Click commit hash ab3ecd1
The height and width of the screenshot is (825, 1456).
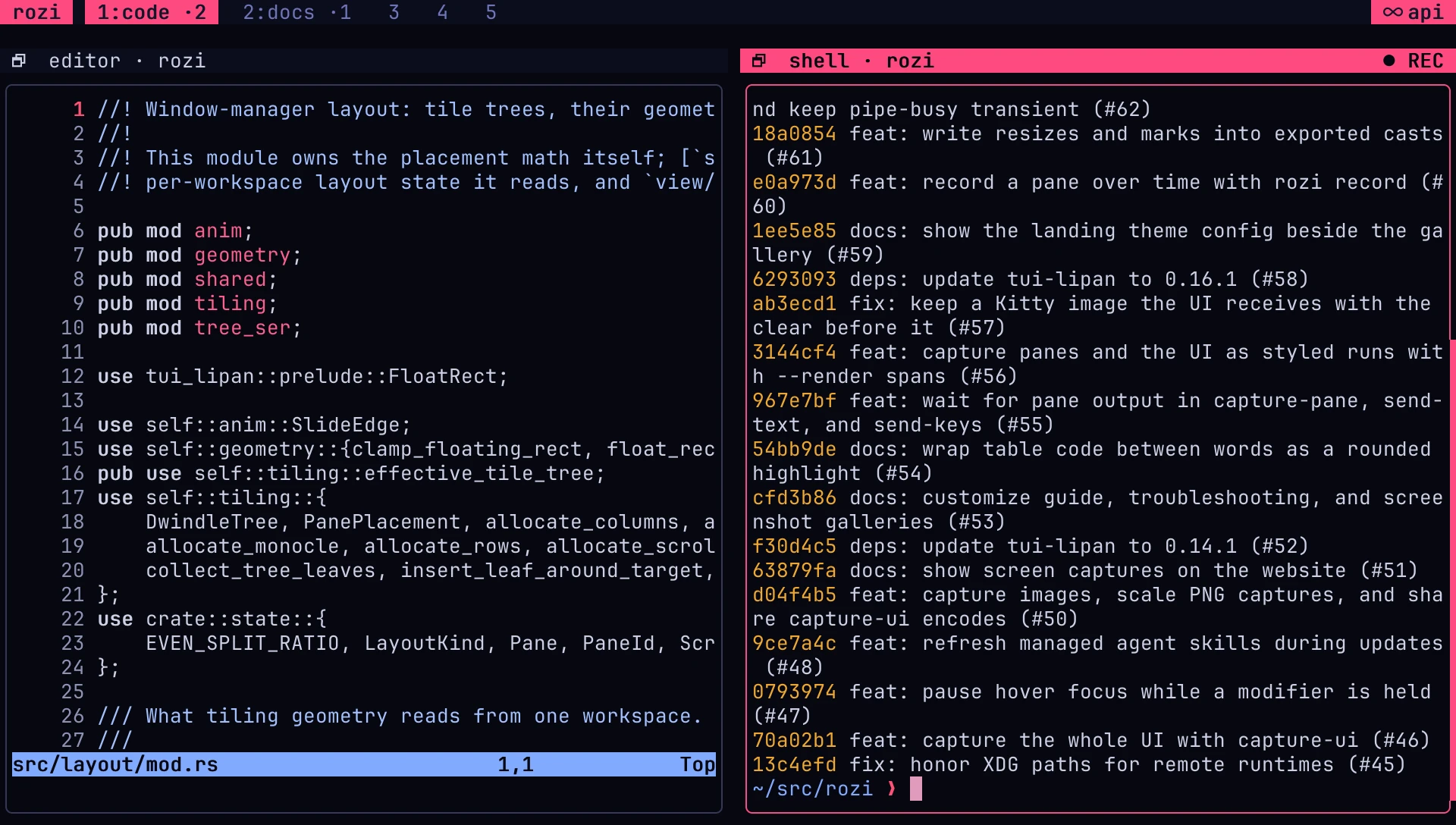(795, 303)
